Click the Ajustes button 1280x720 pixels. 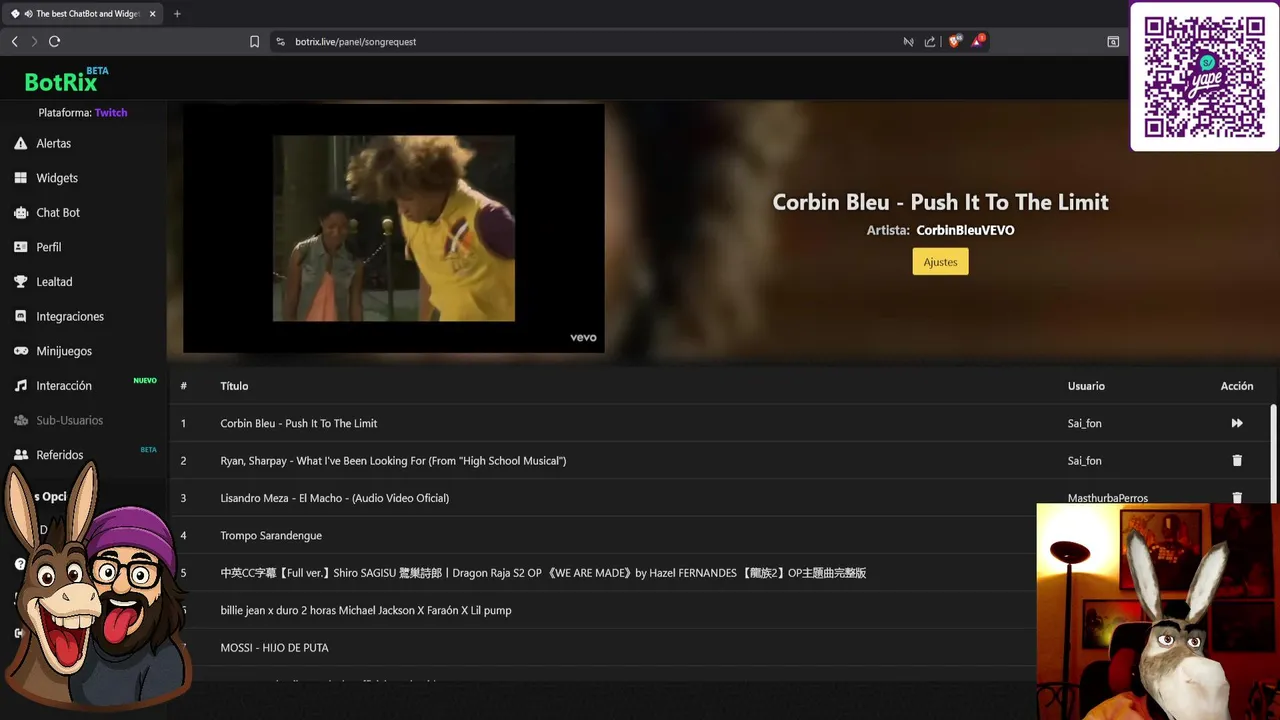coord(940,262)
